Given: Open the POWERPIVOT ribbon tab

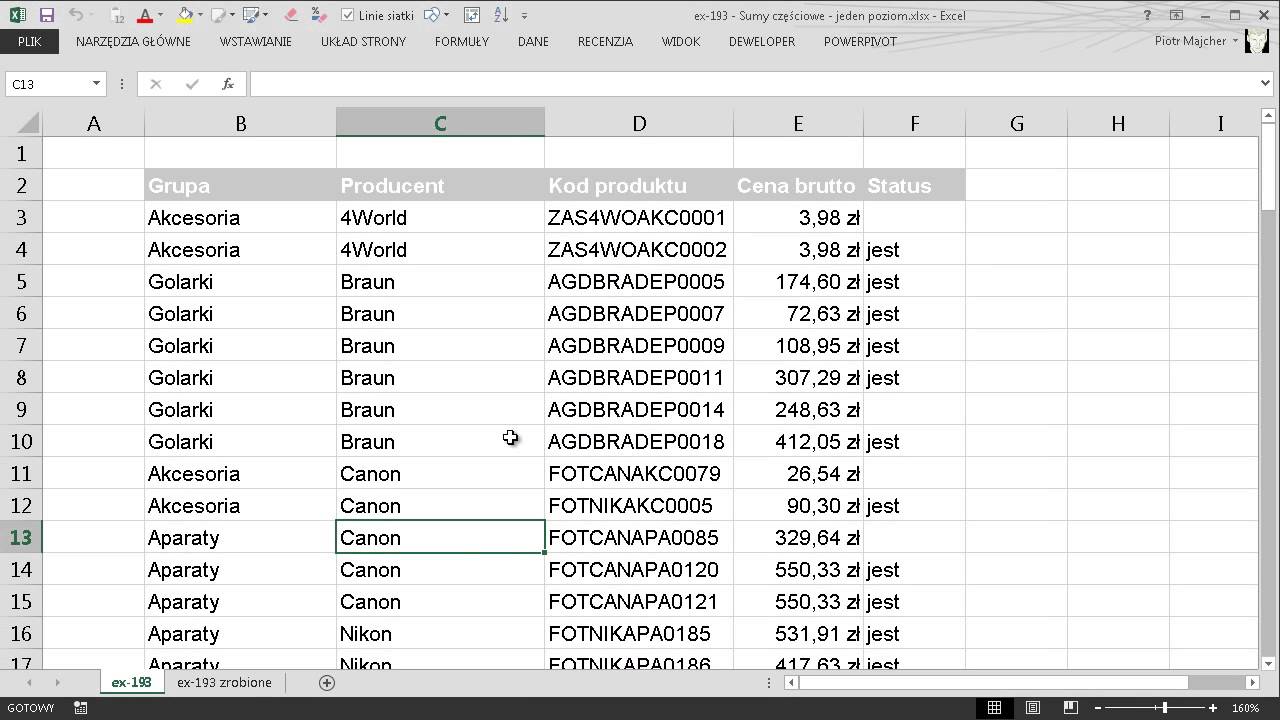Looking at the screenshot, I should (860, 42).
